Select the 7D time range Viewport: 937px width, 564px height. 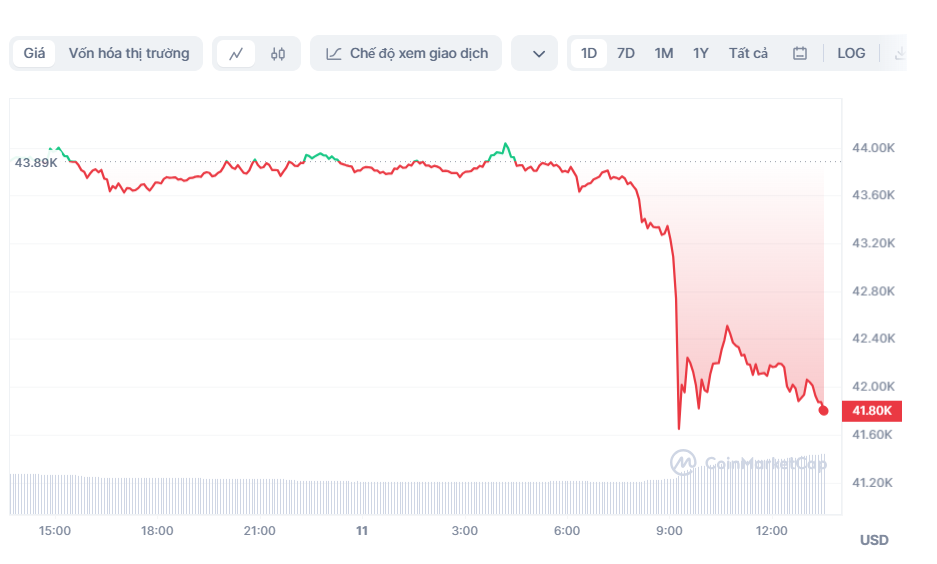tap(626, 54)
